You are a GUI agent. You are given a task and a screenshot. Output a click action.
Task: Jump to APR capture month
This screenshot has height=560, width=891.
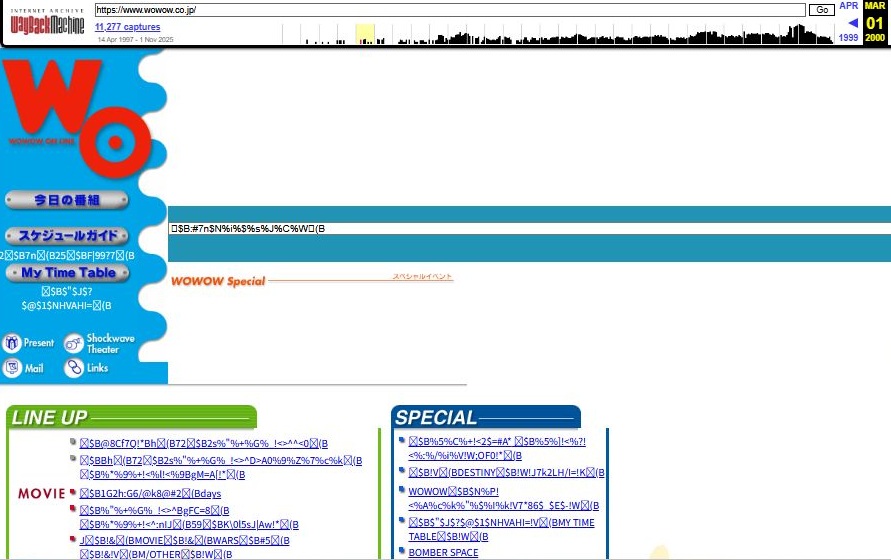849,6
